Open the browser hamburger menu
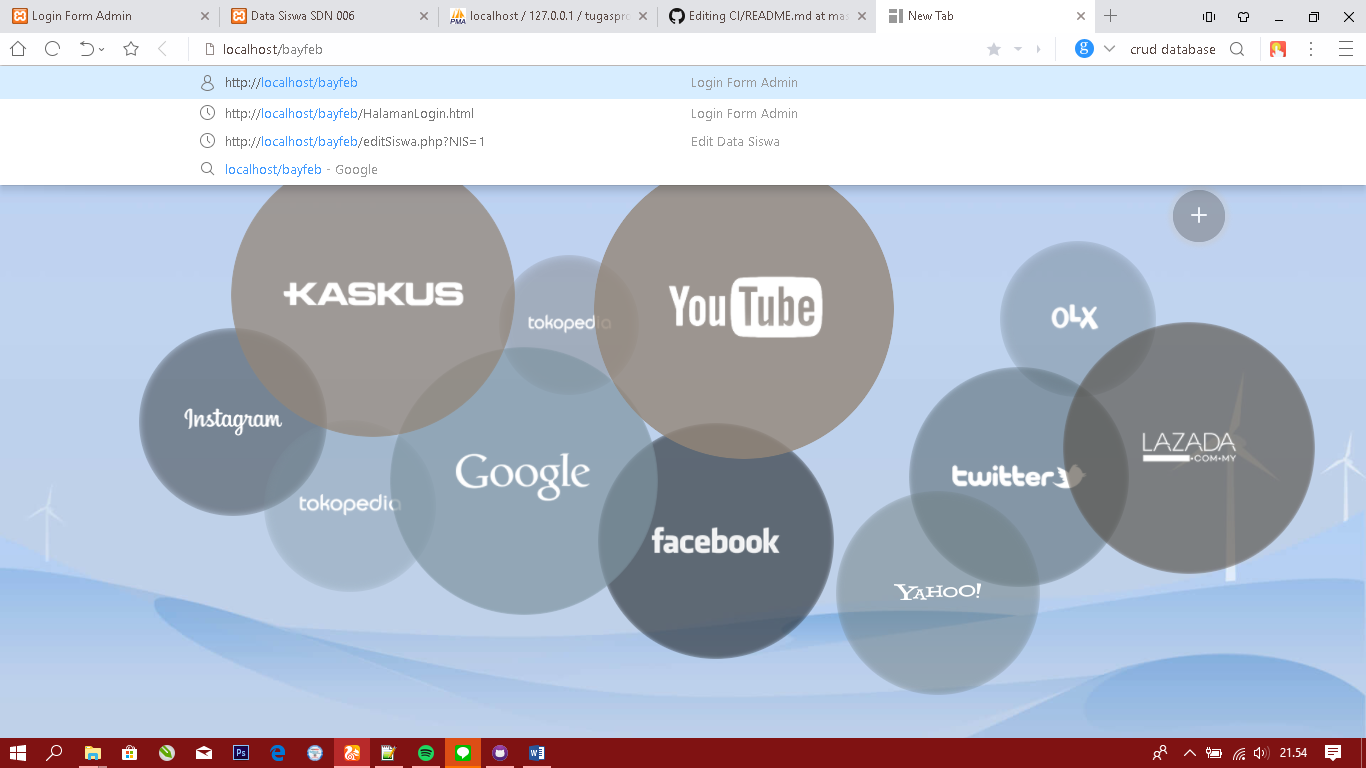Screen dimensions: 1366x768 click(1345, 49)
